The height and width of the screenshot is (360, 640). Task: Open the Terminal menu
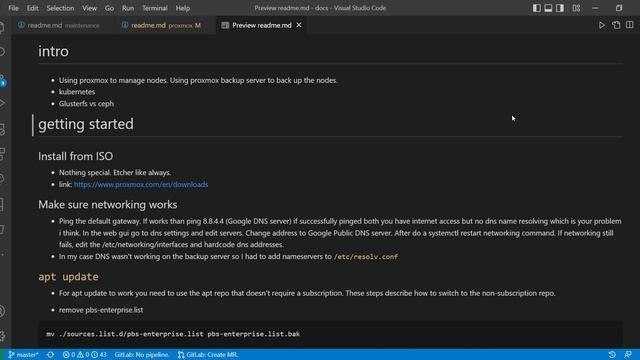tap(155, 8)
